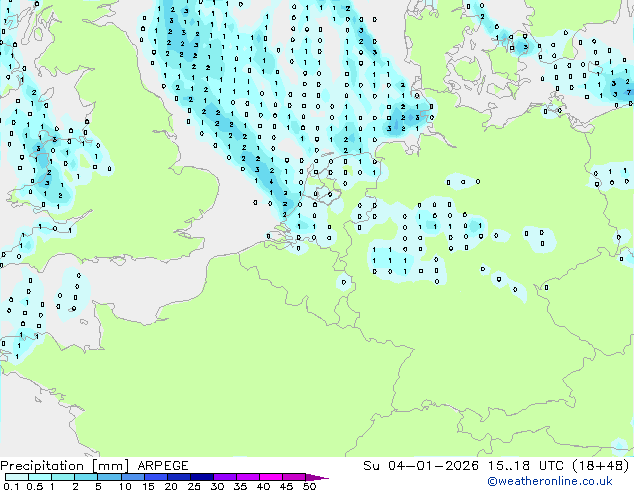The image size is (634, 490).
Task: Click the '50' legend scale label
Action: click(310, 486)
